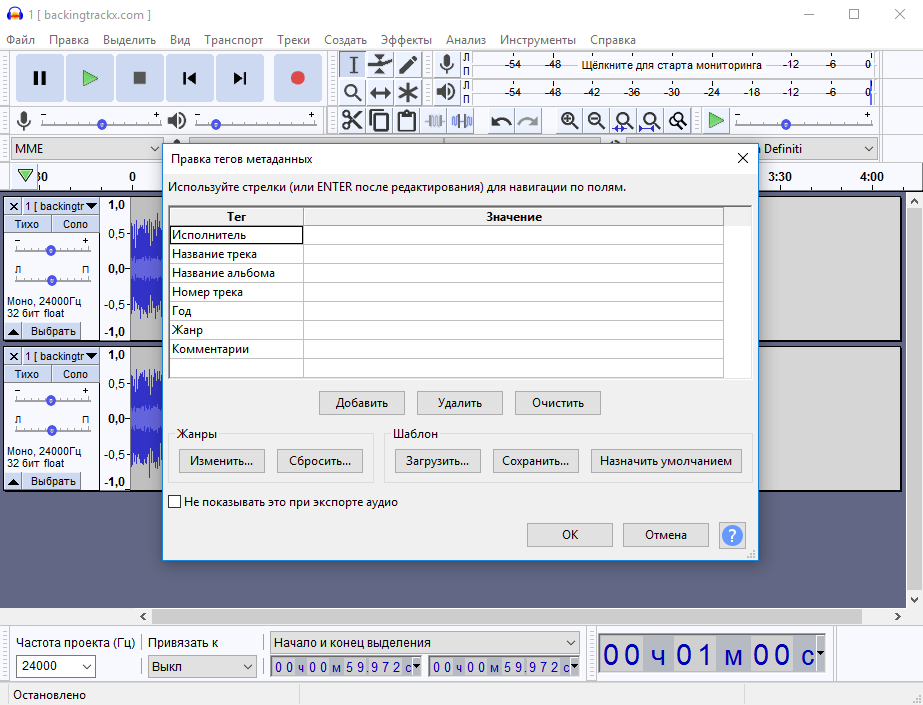Open the MME audio host dropdown

[86, 148]
